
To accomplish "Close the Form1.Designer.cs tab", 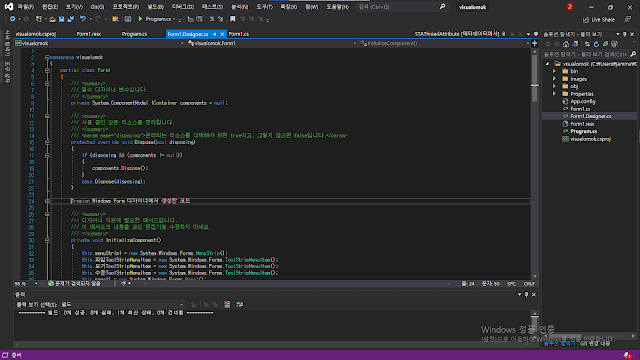I will [x=222, y=34].
